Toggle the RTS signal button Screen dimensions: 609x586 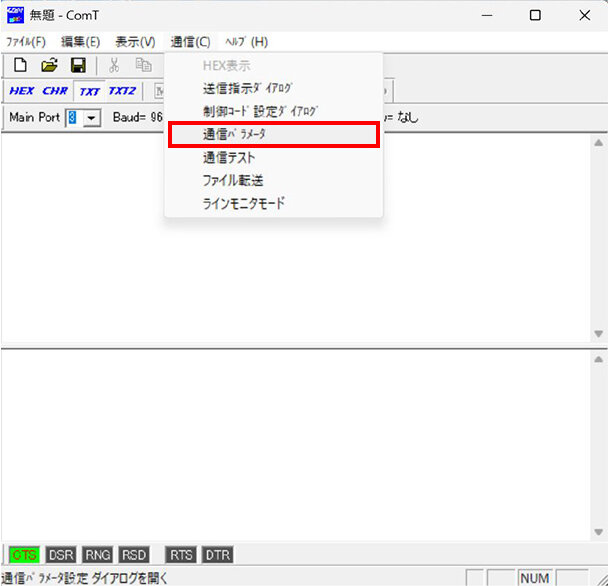(x=181, y=555)
